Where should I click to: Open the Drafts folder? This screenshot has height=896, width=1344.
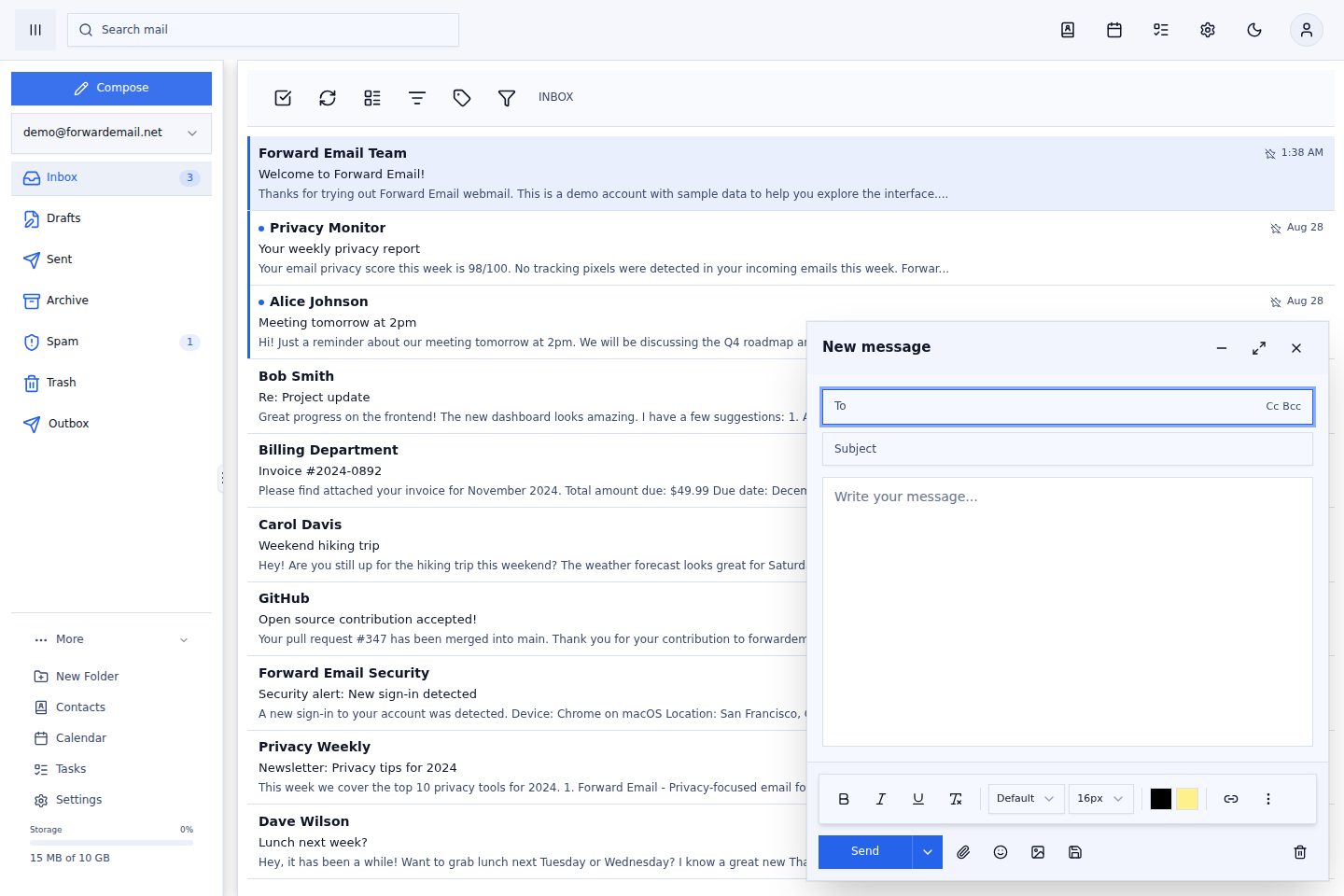coord(111,218)
